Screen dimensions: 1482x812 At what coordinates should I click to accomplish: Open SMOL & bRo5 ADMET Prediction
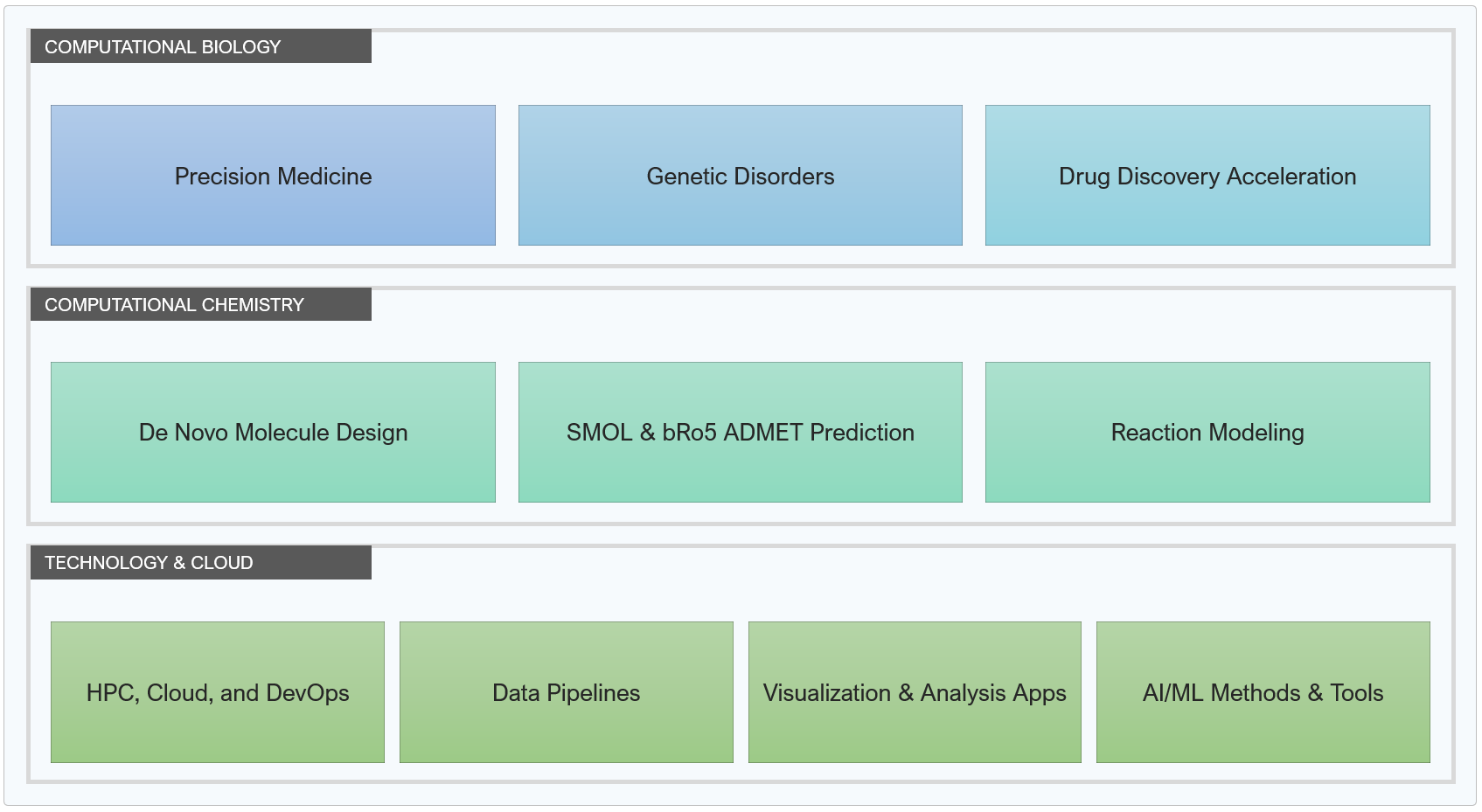click(741, 433)
